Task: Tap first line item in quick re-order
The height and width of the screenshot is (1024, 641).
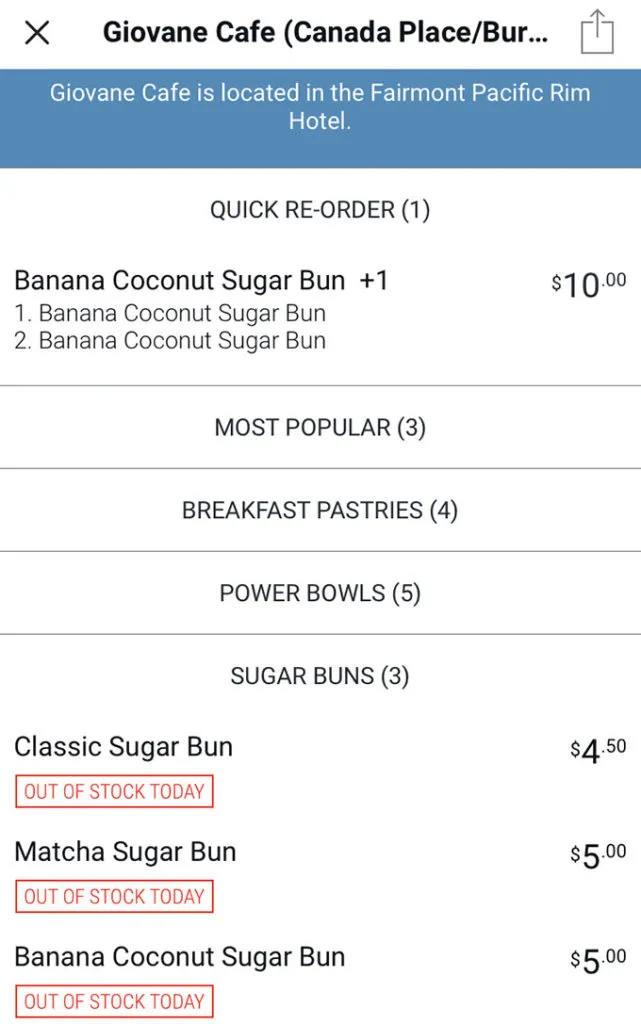Action: click(170, 313)
